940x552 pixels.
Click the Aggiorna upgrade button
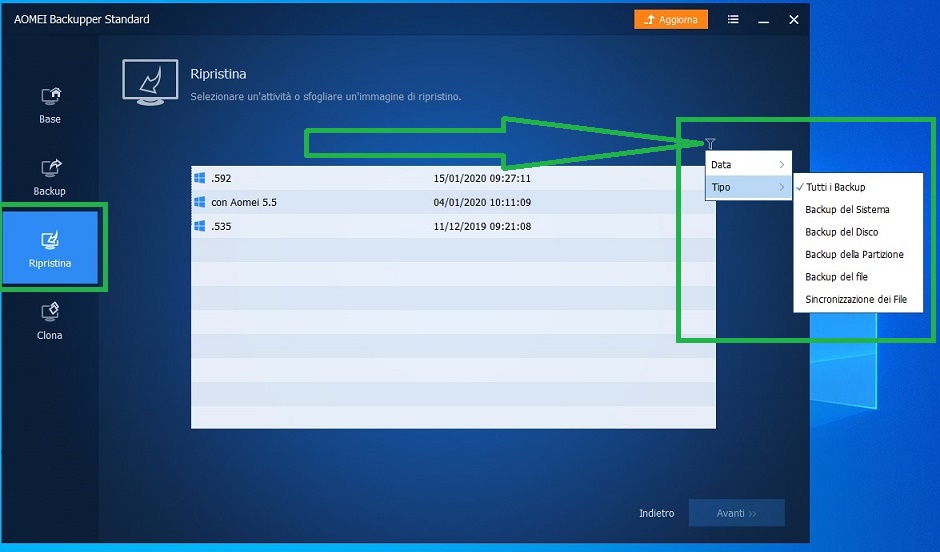pos(671,20)
